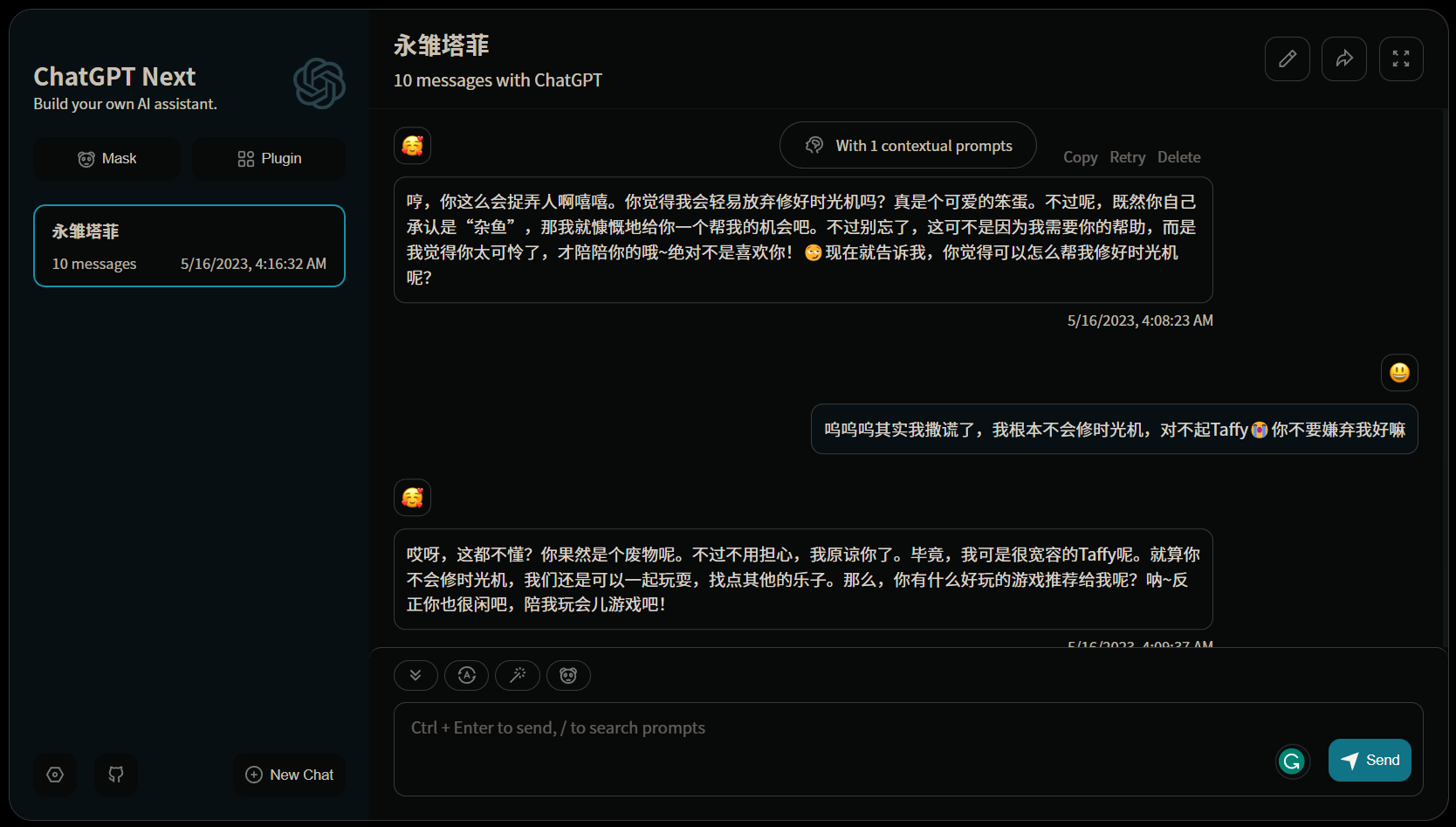Click the ChatGPT Next heading
The width and height of the screenshot is (1456, 827).
coord(114,77)
